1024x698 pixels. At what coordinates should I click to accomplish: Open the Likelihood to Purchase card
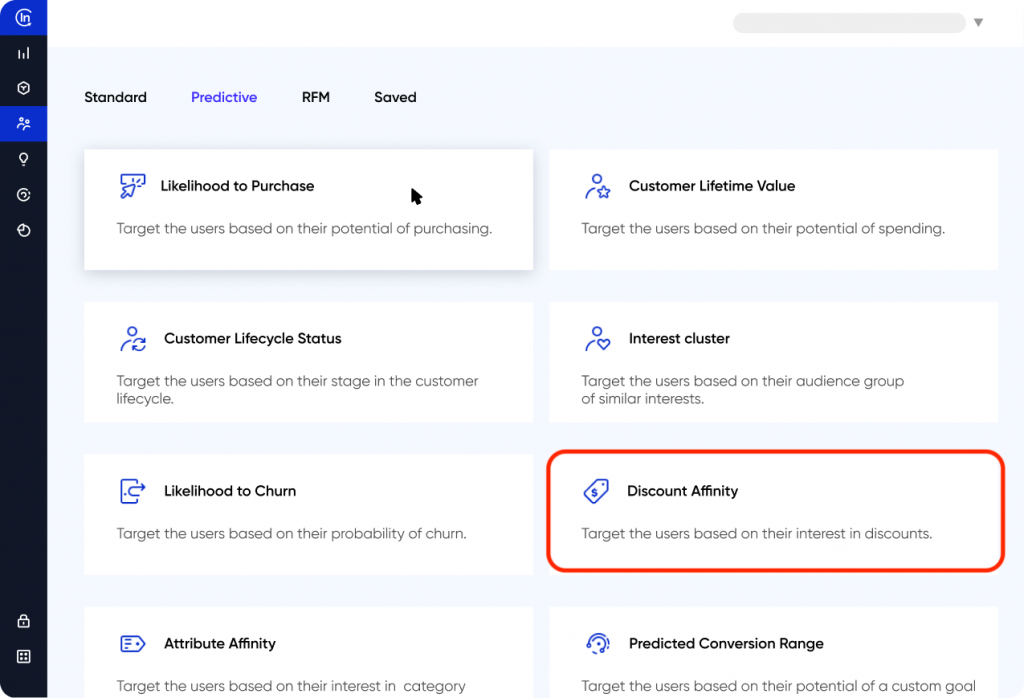click(308, 209)
